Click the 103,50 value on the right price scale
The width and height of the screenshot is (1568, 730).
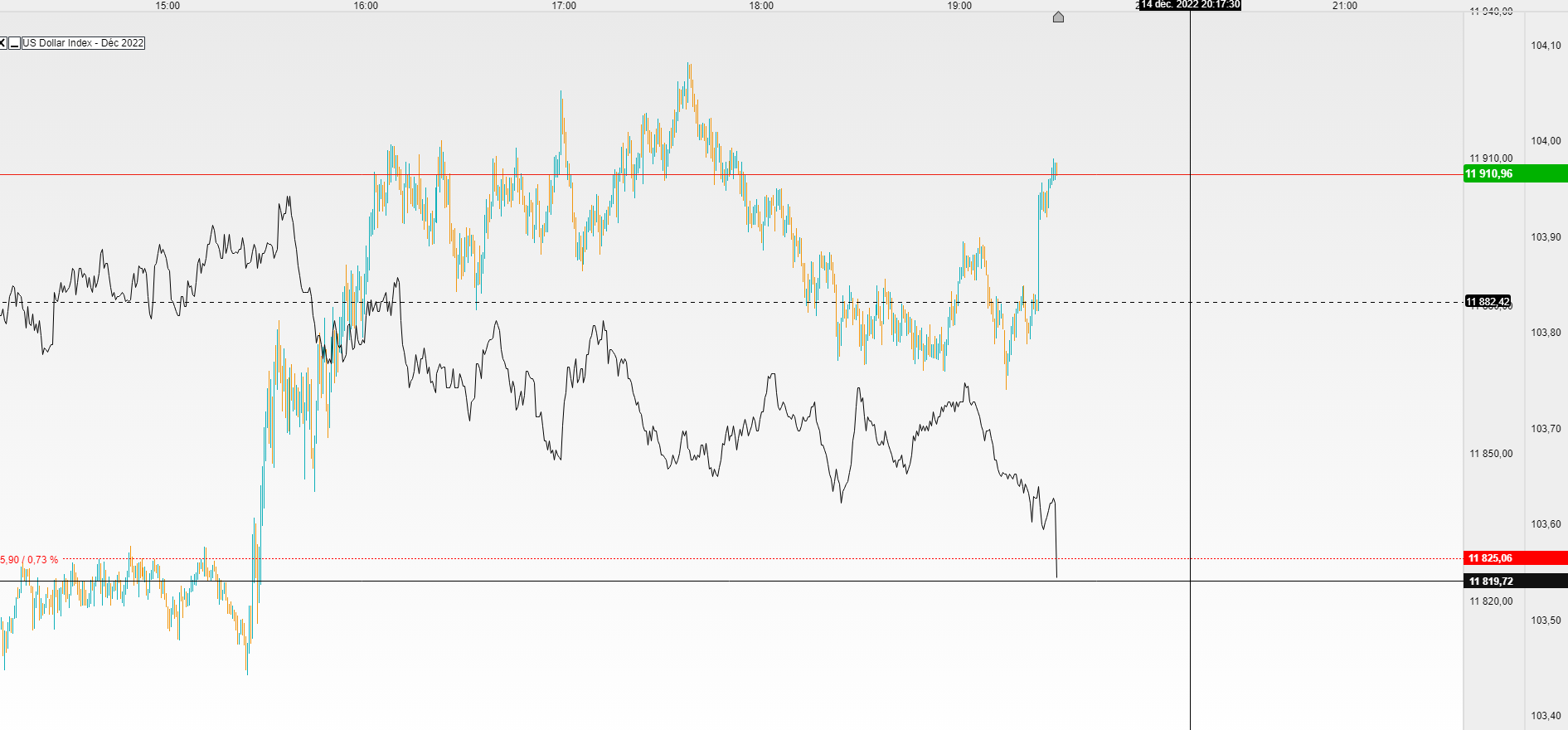(x=1546, y=620)
